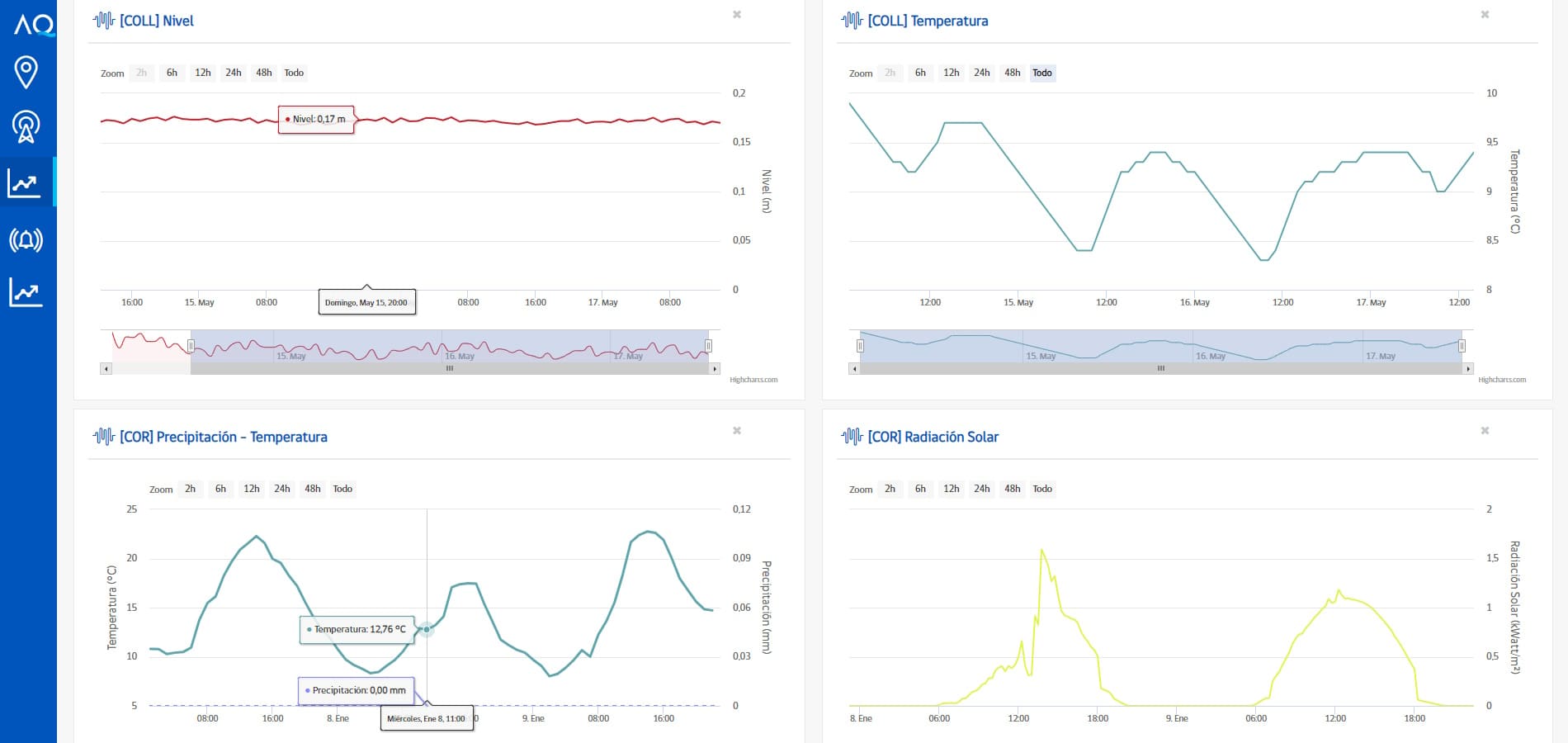
Task: Select 2h zoom on Radiación Solar chart
Action: 890,489
